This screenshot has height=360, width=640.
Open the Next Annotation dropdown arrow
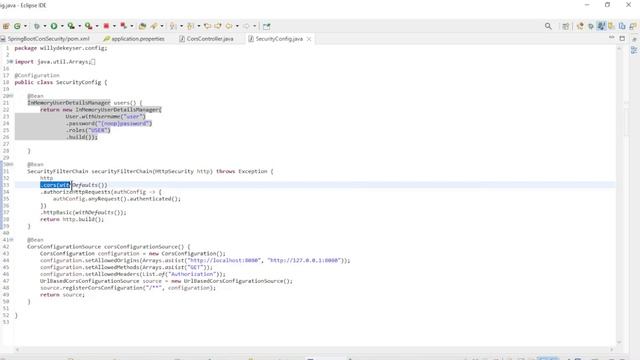click(181, 26)
